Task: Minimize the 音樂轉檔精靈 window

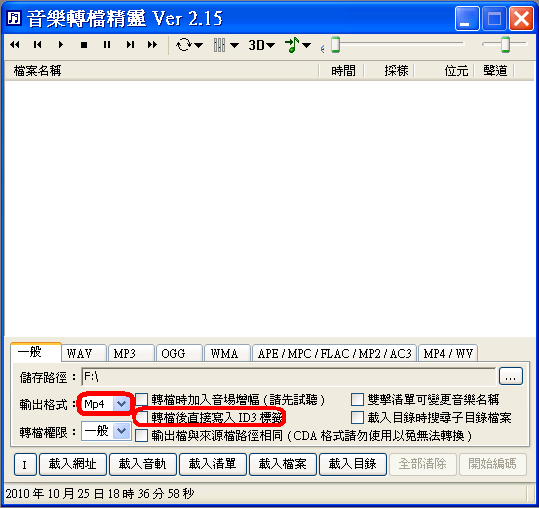Action: pyautogui.click(x=467, y=18)
